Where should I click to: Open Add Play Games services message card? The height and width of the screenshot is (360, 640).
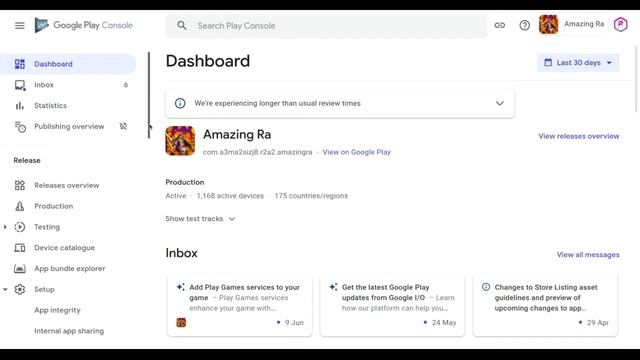coord(240,306)
